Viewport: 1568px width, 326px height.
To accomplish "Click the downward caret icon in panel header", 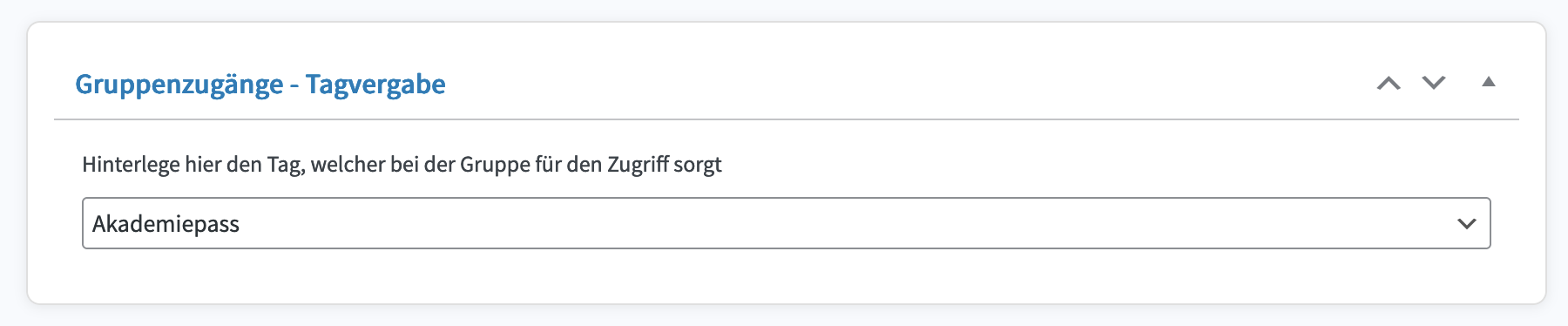I will pos(1434,83).
